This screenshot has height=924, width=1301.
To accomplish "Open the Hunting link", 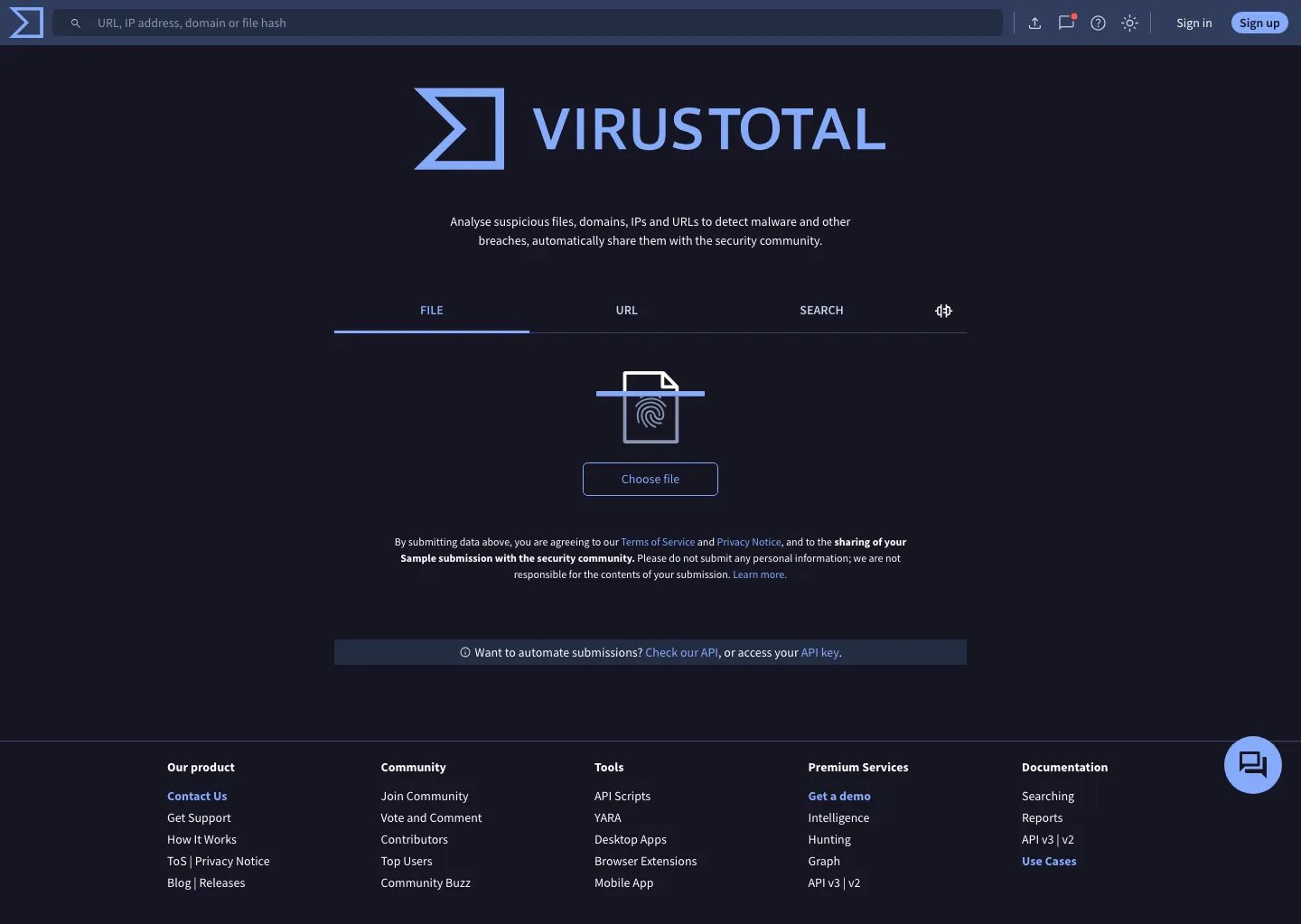I will (829, 840).
